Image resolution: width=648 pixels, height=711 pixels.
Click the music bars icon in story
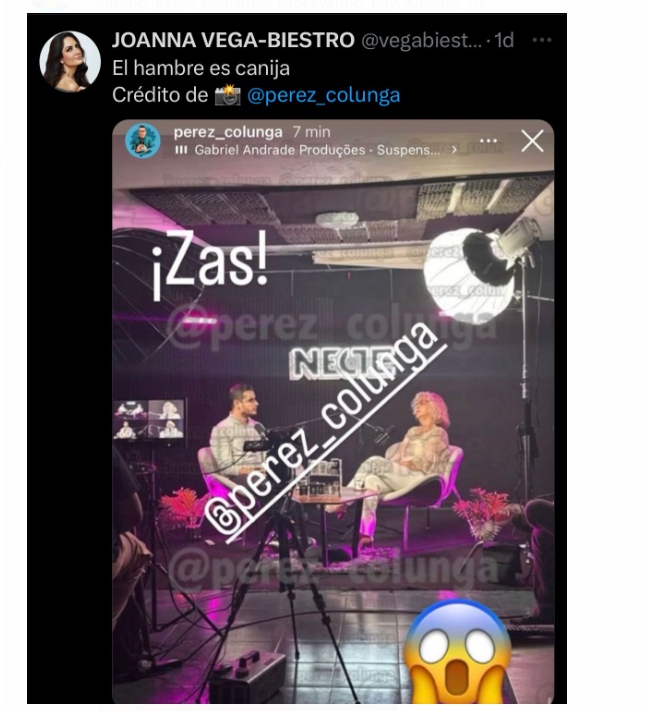(x=181, y=150)
